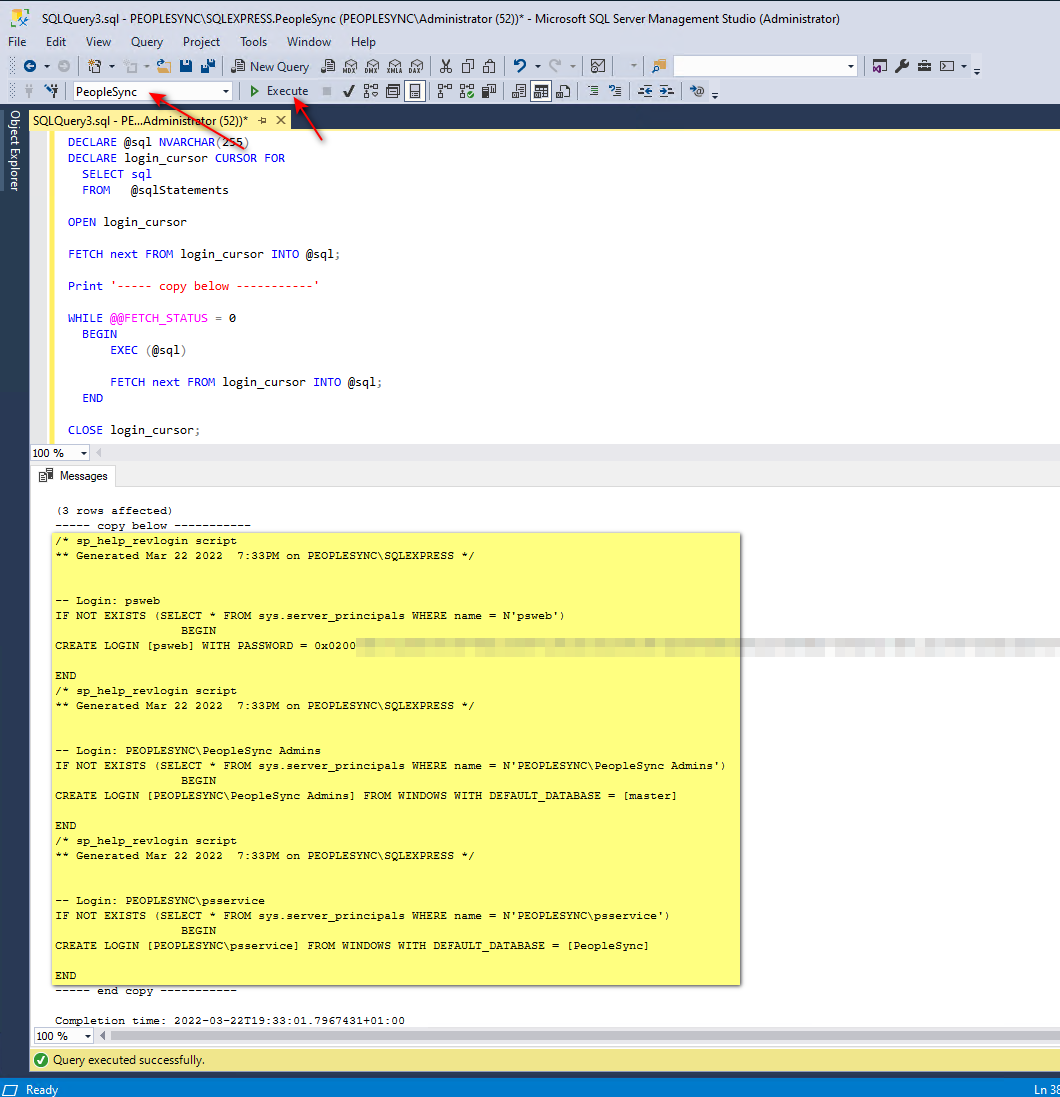Click the Execute button
This screenshot has height=1097, width=1060.
[278, 91]
